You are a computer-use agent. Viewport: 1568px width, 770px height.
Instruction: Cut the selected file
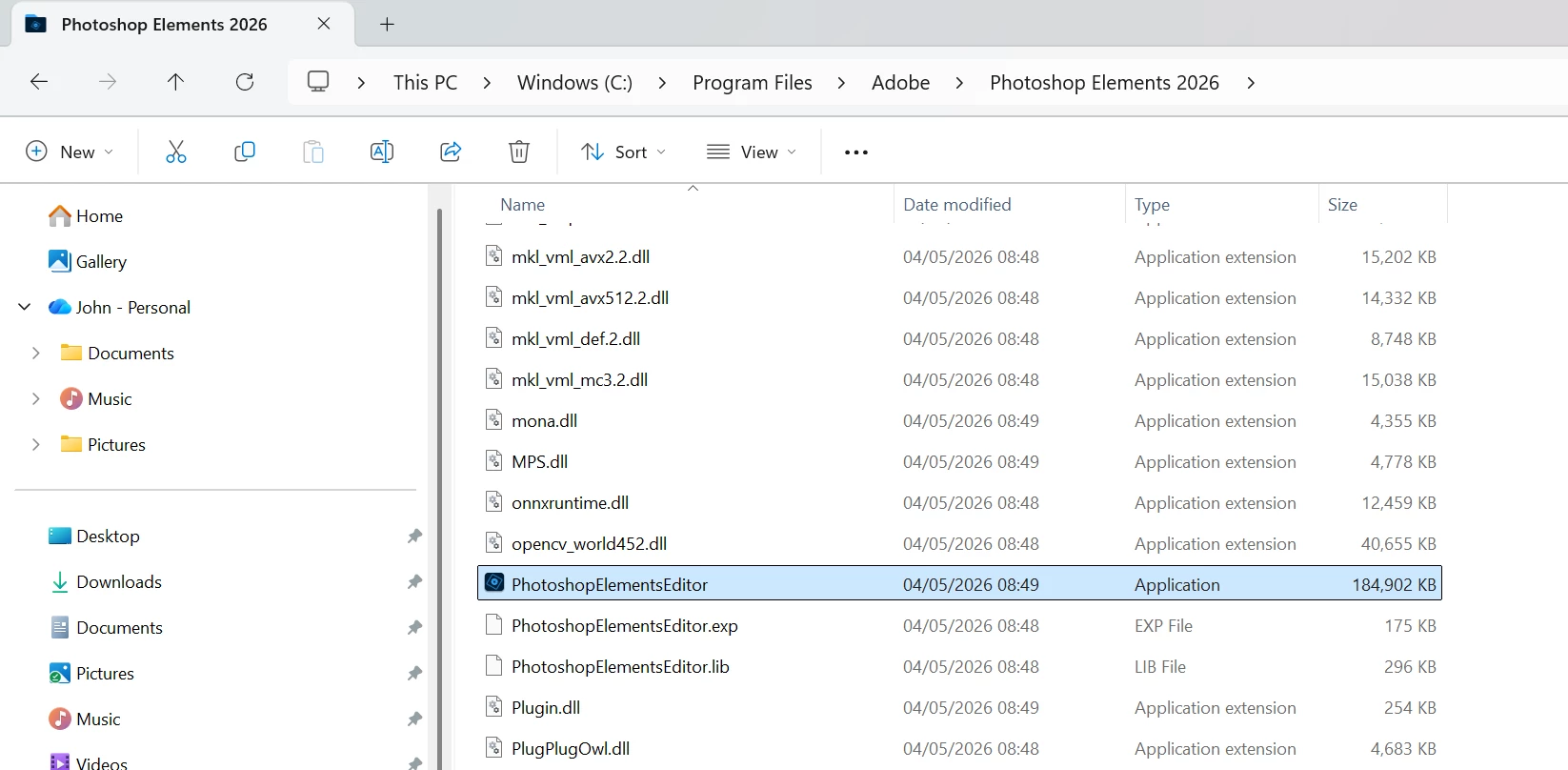tap(176, 152)
